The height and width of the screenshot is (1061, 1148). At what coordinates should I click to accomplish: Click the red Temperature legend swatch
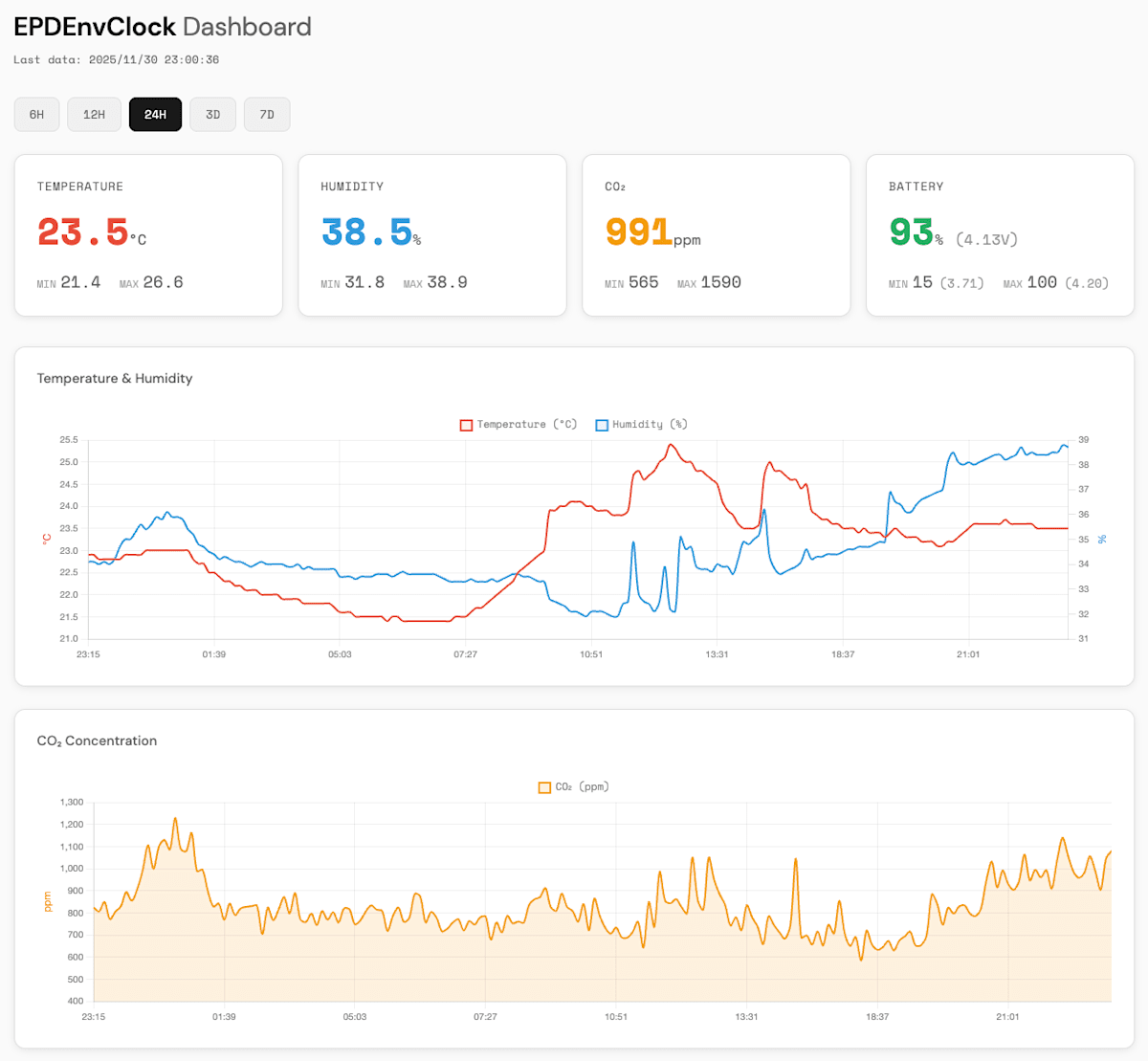tap(465, 424)
